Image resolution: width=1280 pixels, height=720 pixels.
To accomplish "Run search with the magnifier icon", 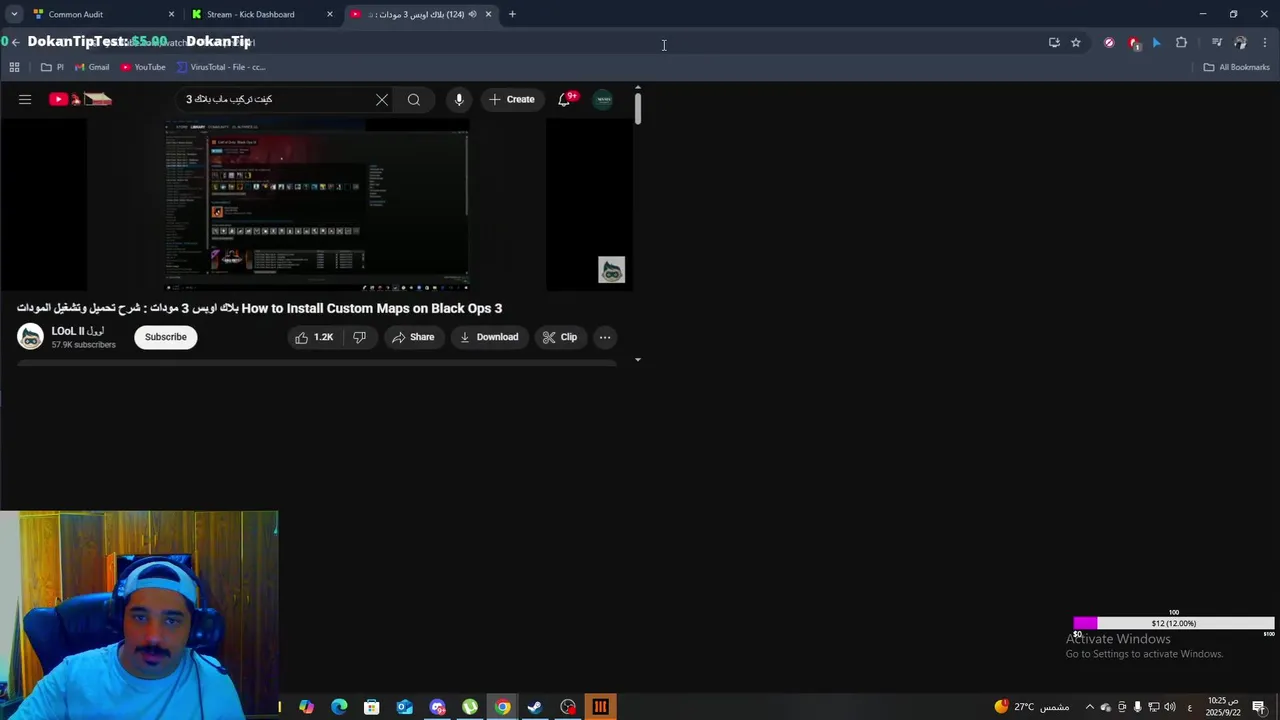I will [414, 99].
